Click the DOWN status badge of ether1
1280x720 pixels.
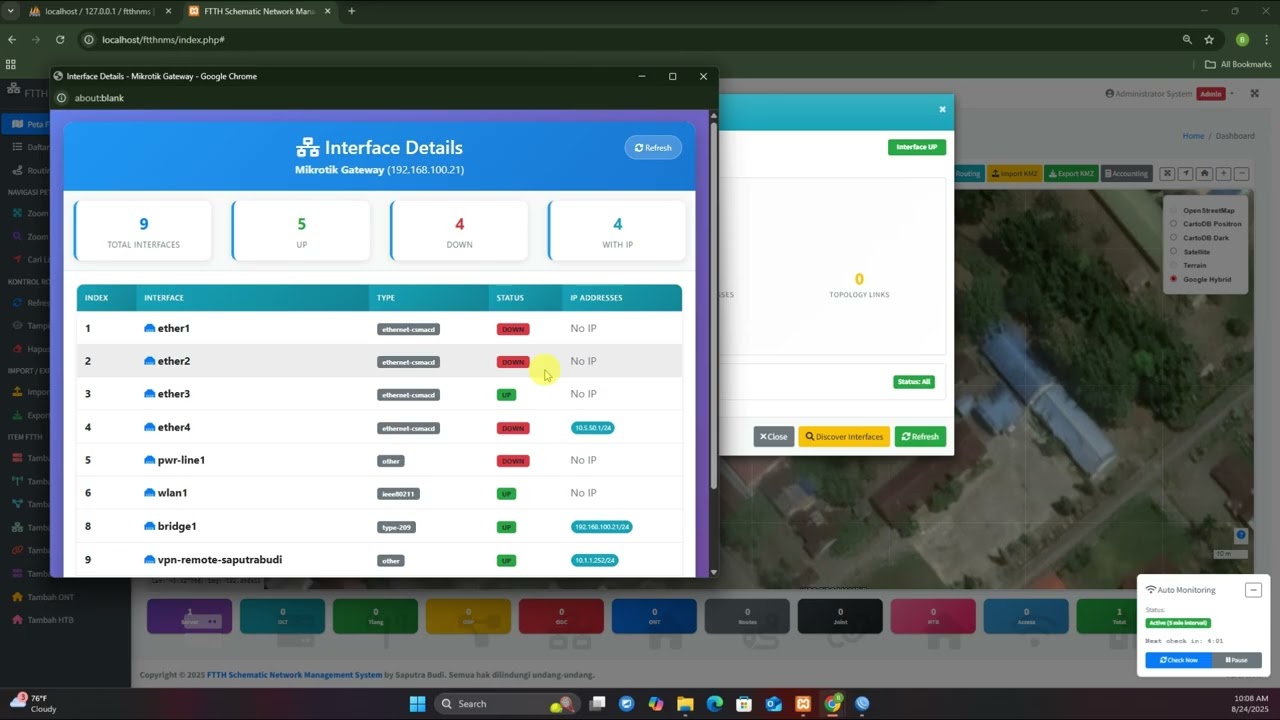pos(513,329)
